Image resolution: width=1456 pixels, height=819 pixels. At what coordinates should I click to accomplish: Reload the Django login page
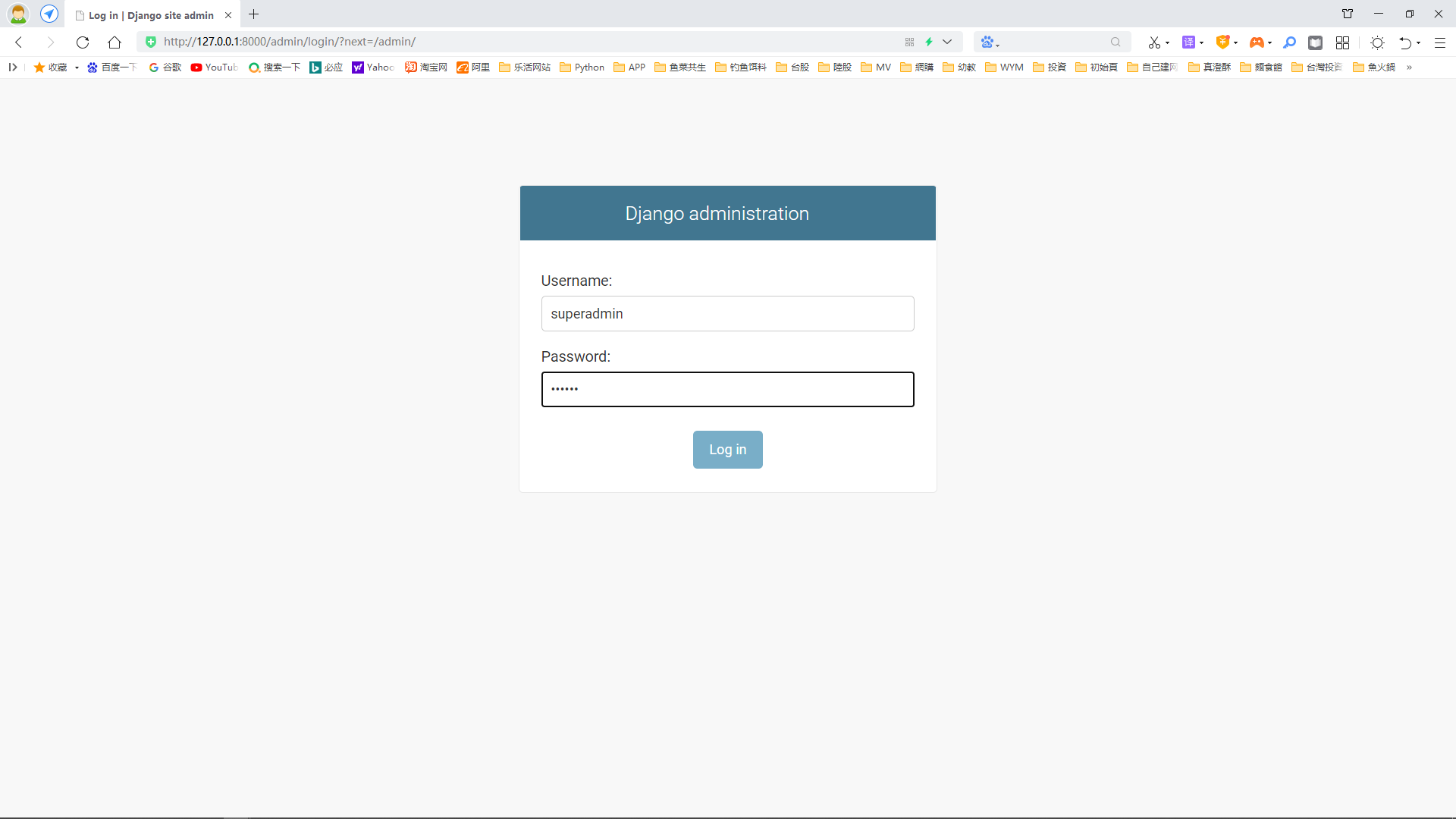click(x=83, y=42)
